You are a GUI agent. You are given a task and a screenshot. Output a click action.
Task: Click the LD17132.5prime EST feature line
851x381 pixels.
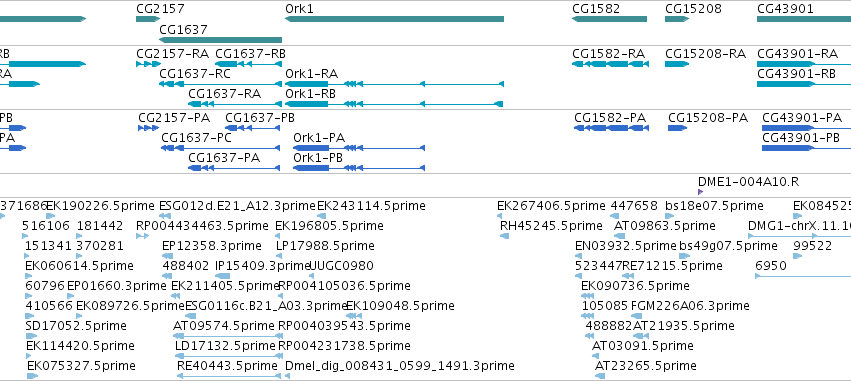[228, 356]
